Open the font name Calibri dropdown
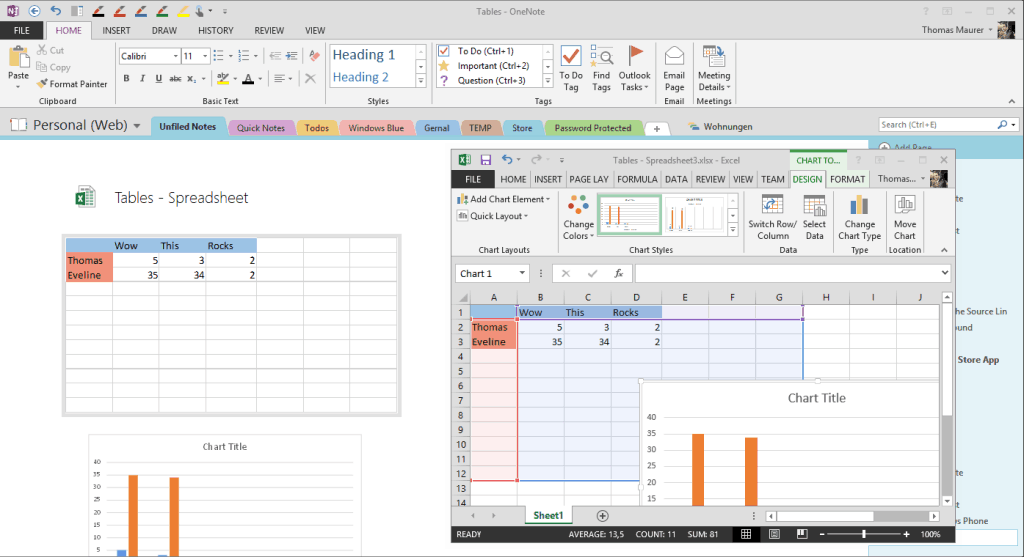The height and width of the screenshot is (557, 1024). coord(175,56)
